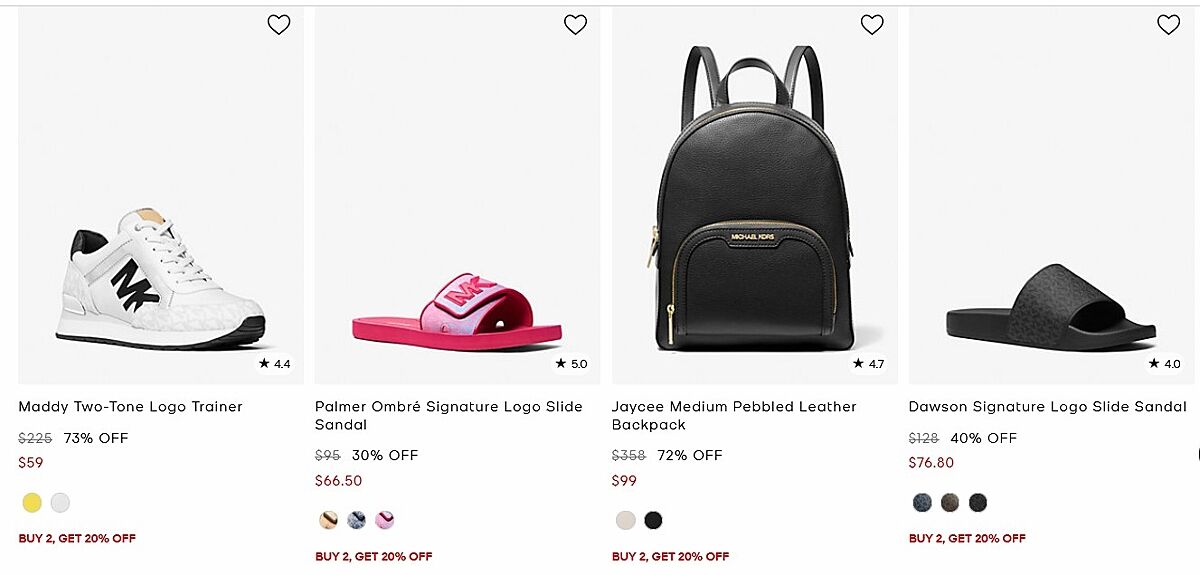Choose brown swatch for Dawson Slide Sandal
This screenshot has width=1200, height=575.
950,503
